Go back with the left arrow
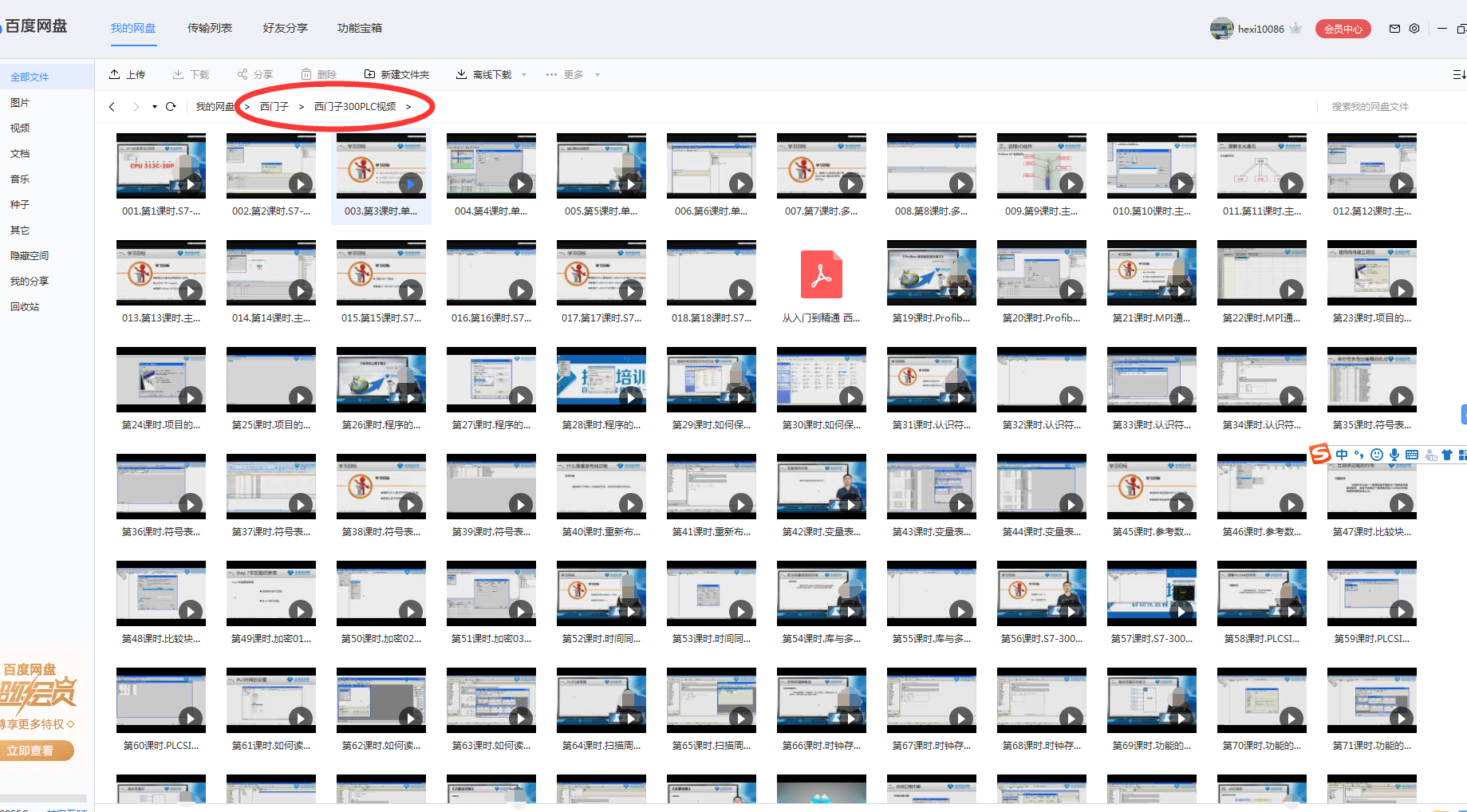The image size is (1467, 812). click(112, 107)
